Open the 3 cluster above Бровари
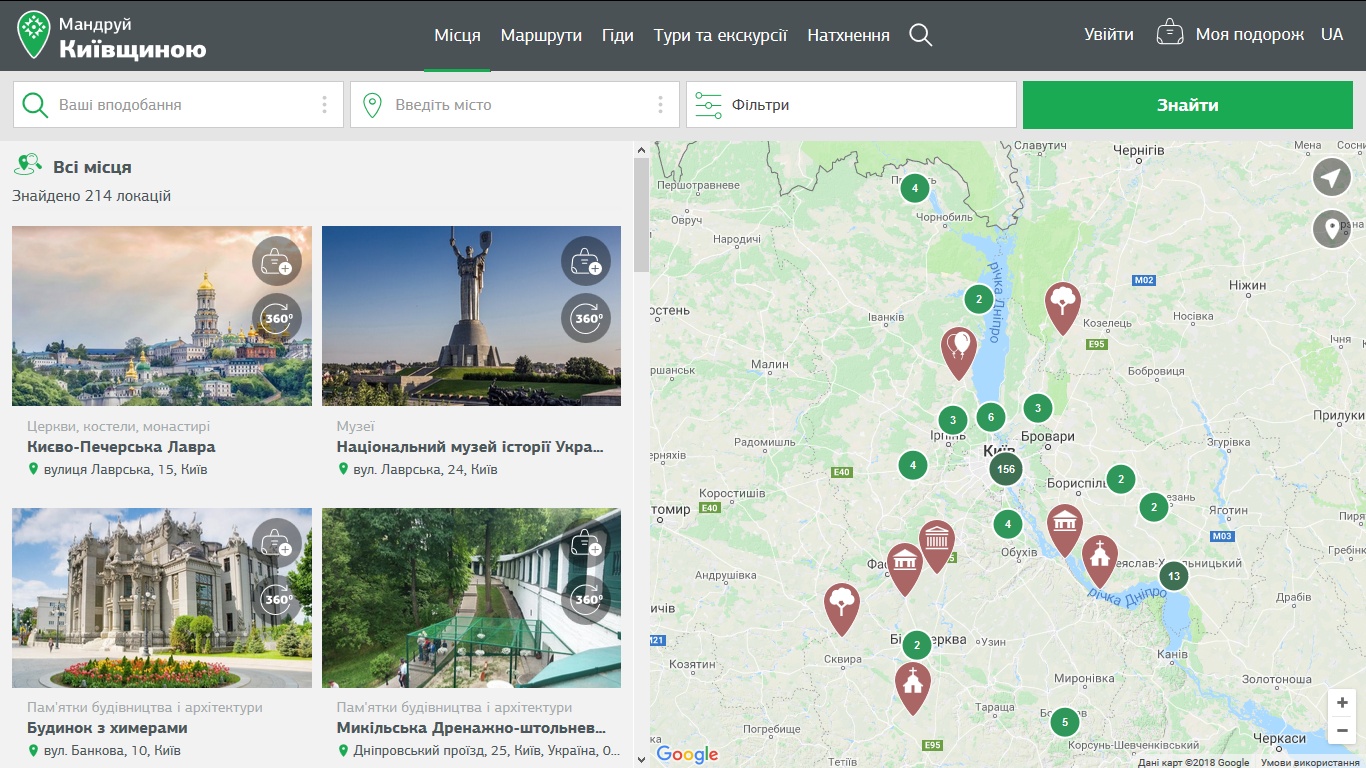The height and width of the screenshot is (768, 1366). [x=1038, y=407]
